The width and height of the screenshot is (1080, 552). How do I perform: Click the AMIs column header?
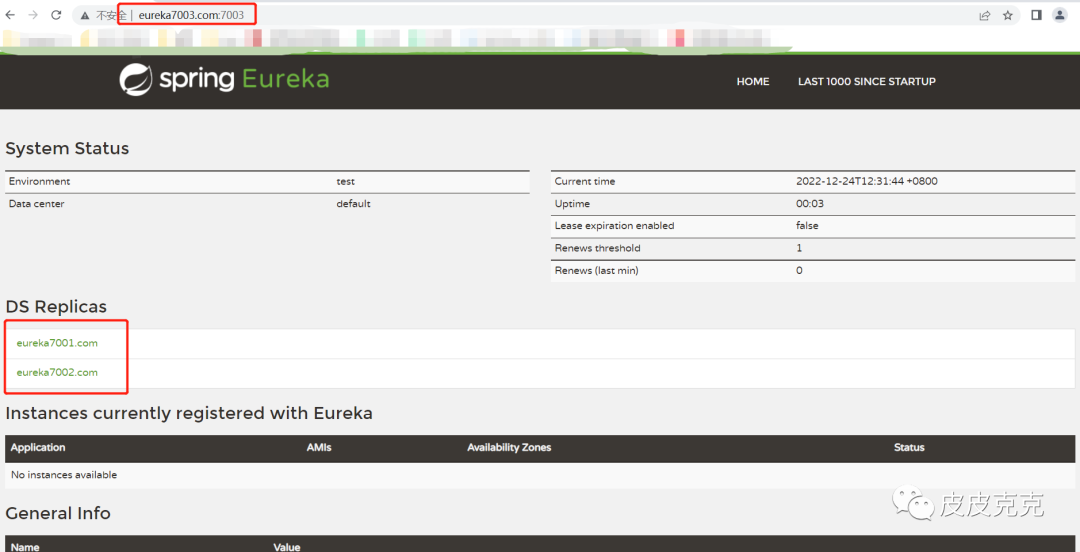coord(319,447)
